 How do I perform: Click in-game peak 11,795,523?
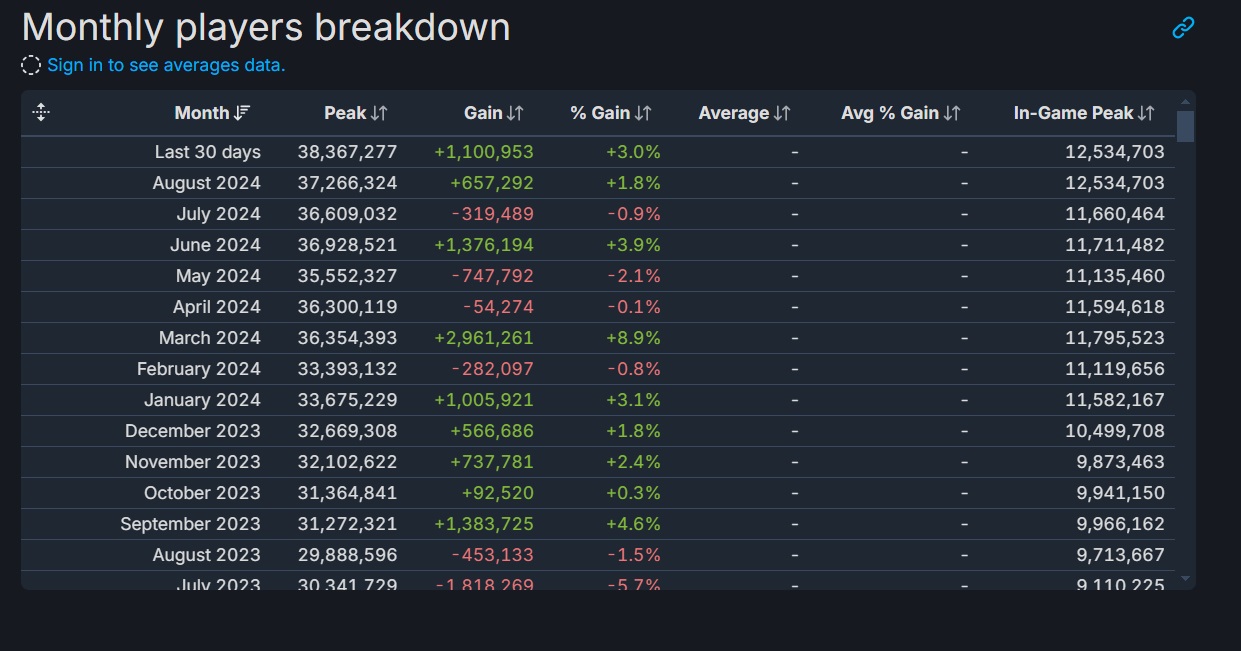[1115, 338]
